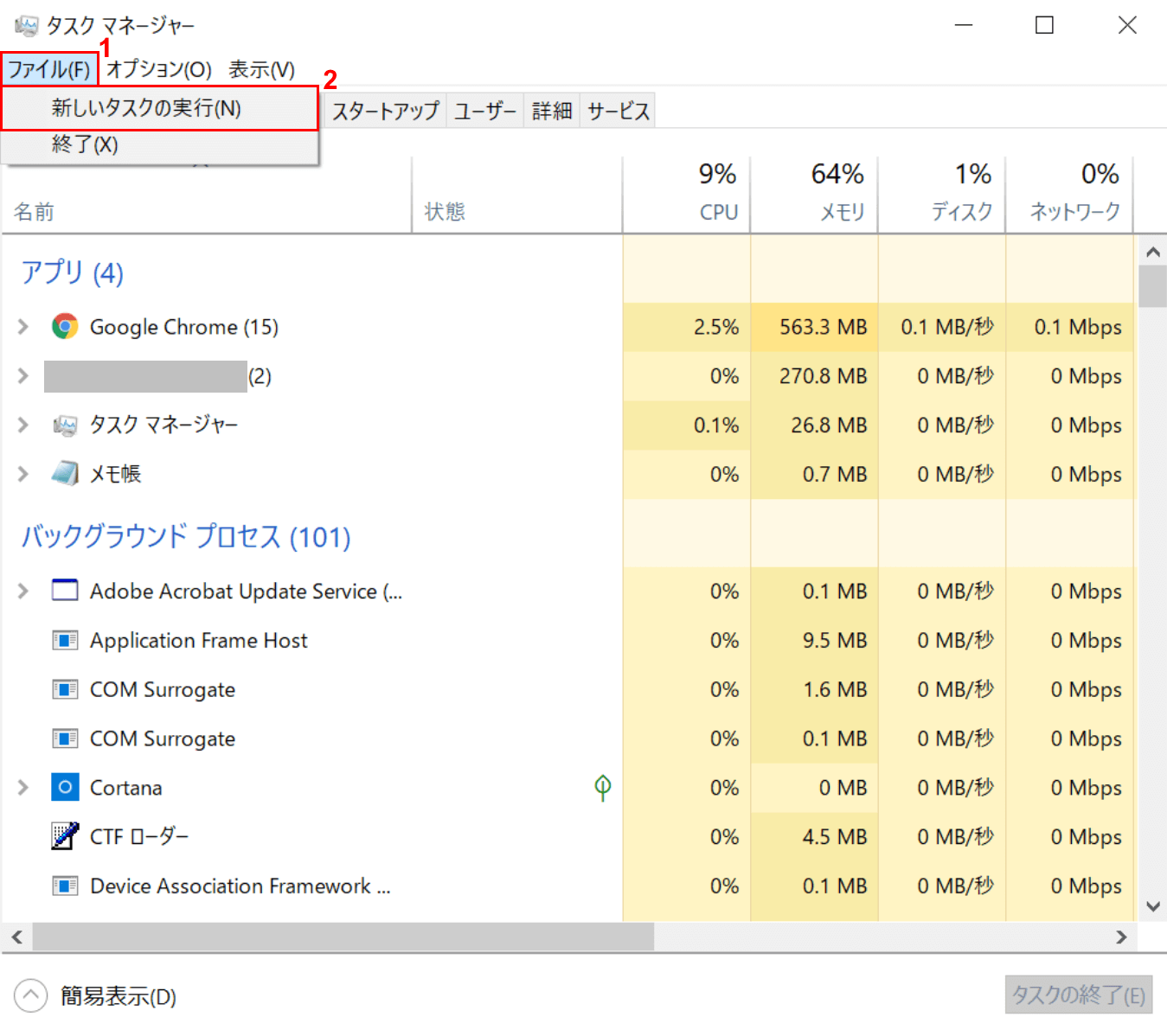Expand the メモ帳 process entry
The image size is (1167, 1036).
point(23,474)
